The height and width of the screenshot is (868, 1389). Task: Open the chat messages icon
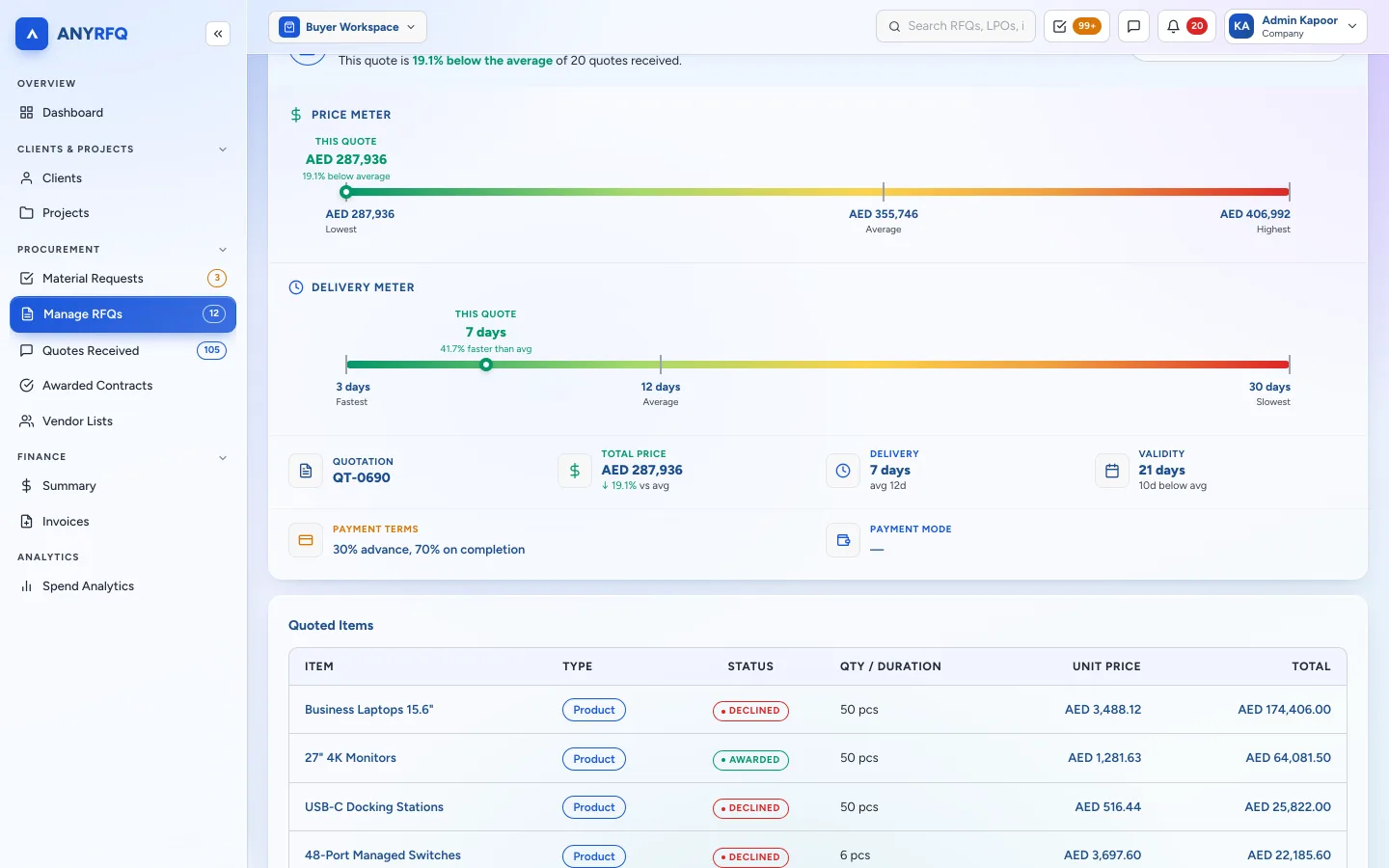click(1133, 26)
